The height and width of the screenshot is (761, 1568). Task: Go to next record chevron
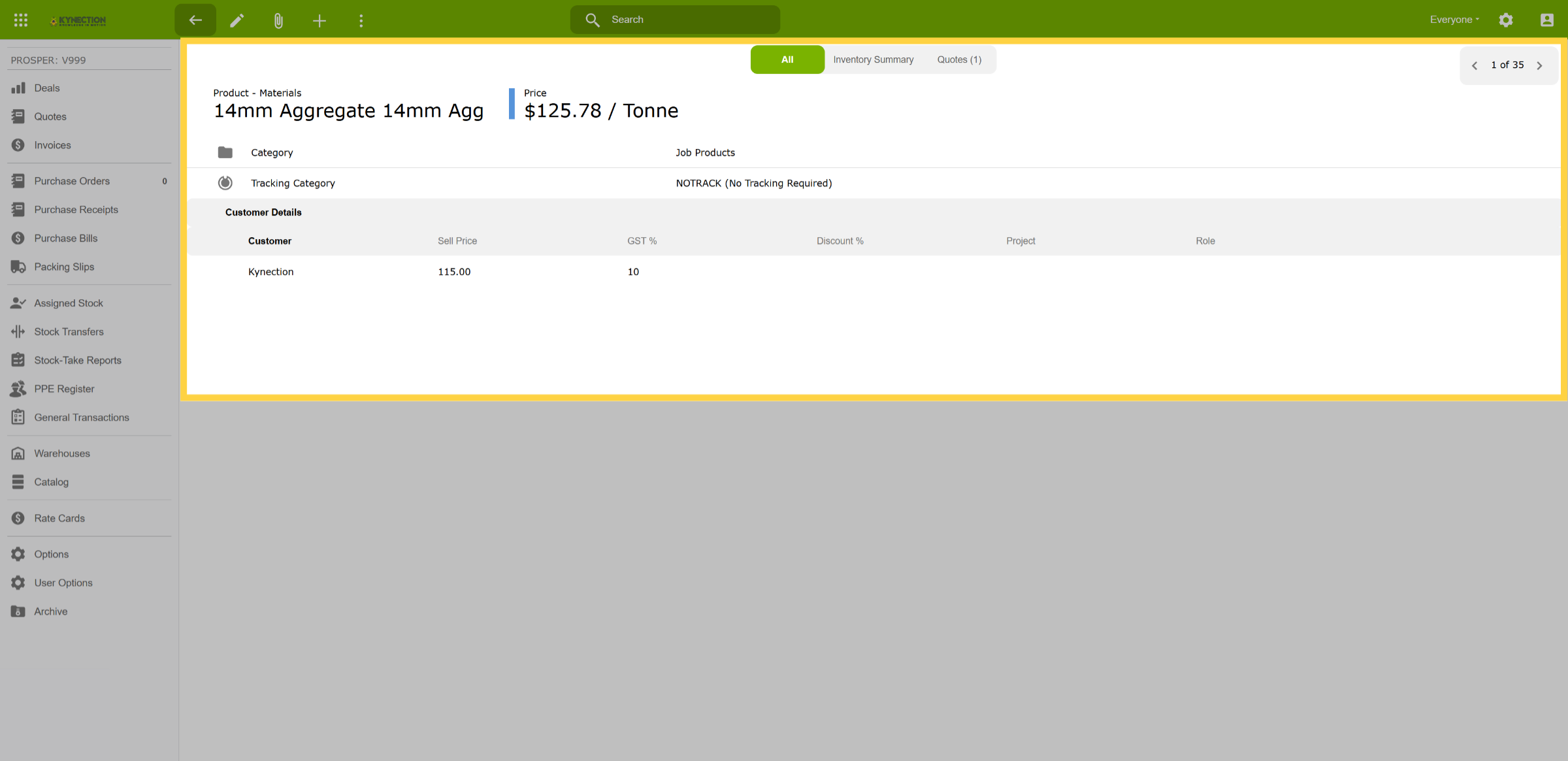tap(1540, 65)
